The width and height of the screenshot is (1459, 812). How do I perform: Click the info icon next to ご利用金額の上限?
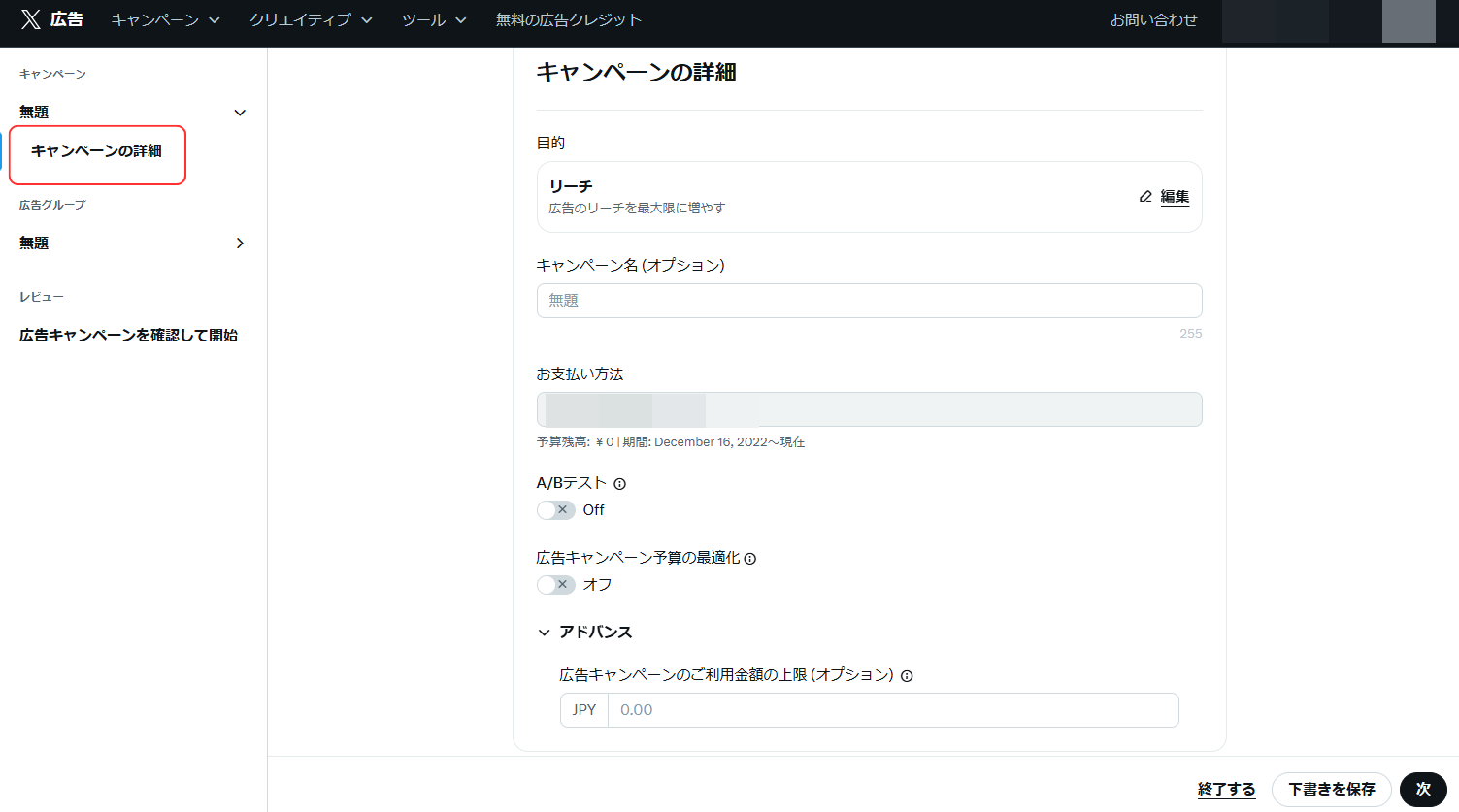pyautogui.click(x=908, y=675)
